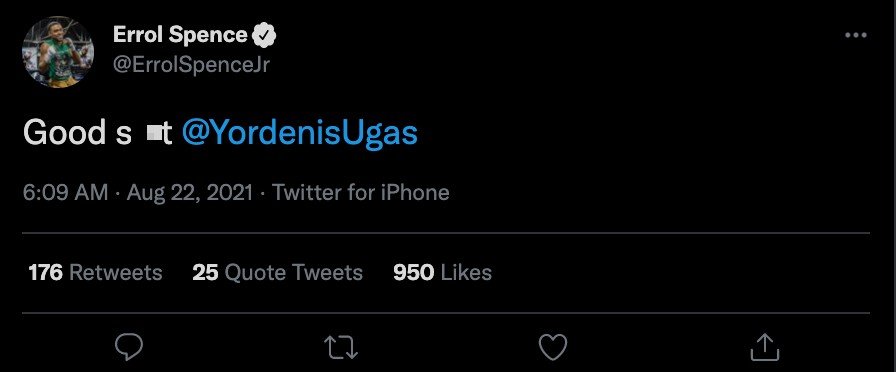Click the 176 retweet count number

46,273
